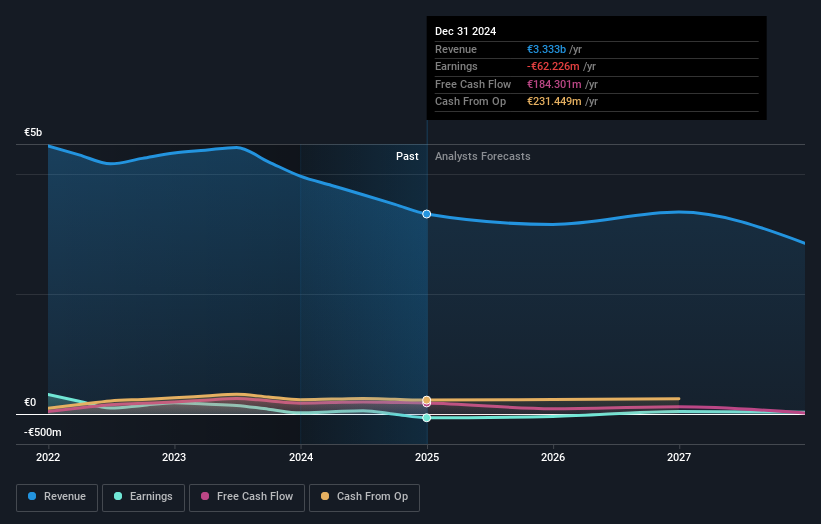
Task: Select the 2025 x-axis label
Action: pos(427,458)
